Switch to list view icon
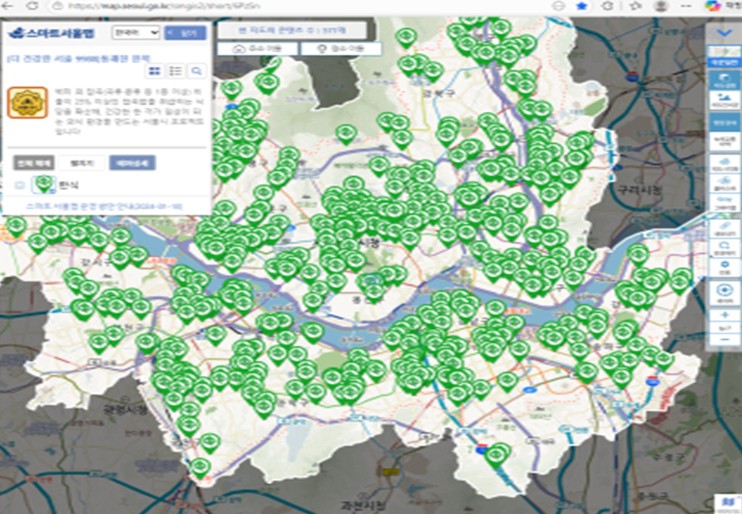The height and width of the screenshot is (514, 742). click(x=175, y=71)
